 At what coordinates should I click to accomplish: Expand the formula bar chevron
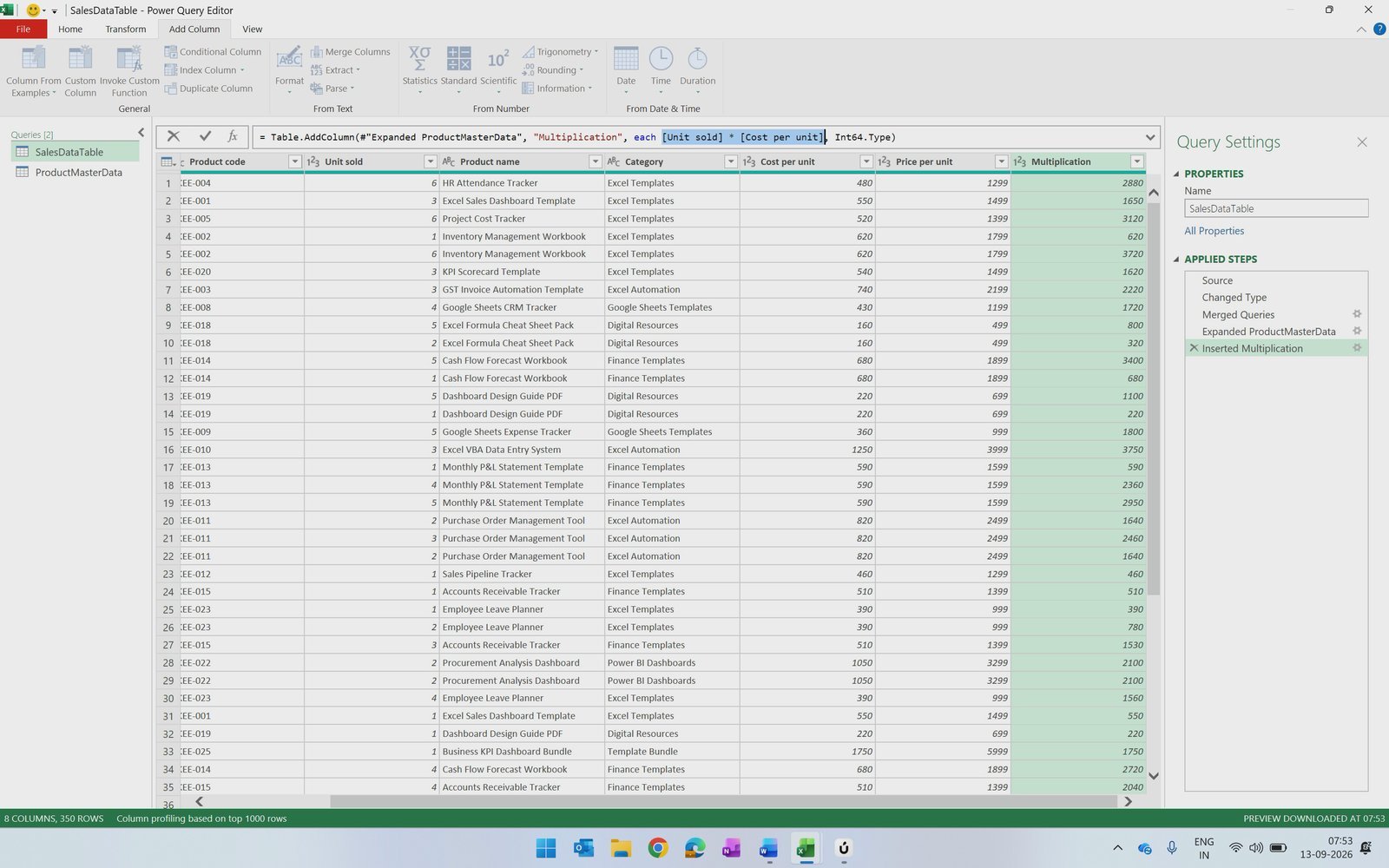(1150, 137)
